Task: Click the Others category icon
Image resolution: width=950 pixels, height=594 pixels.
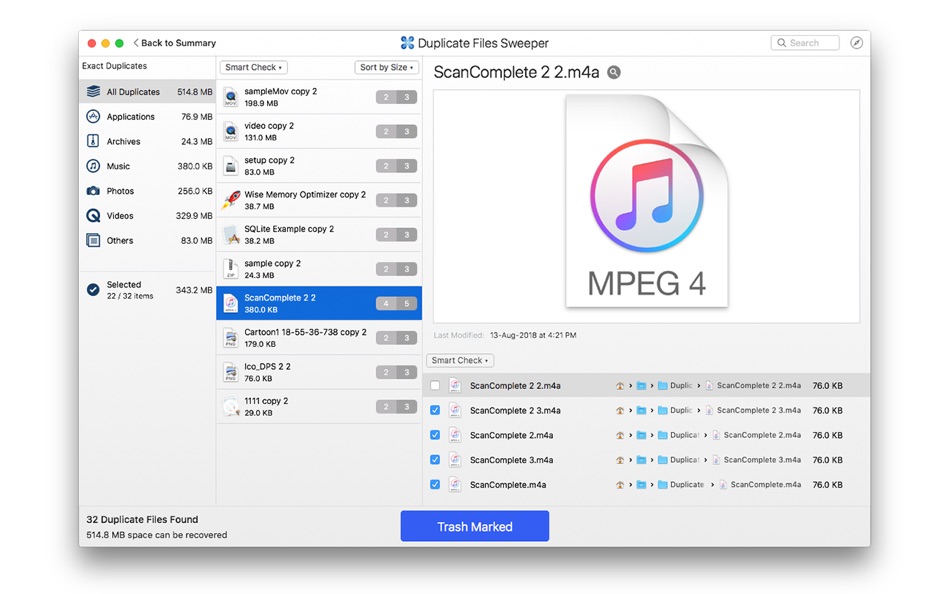Action: (93, 241)
